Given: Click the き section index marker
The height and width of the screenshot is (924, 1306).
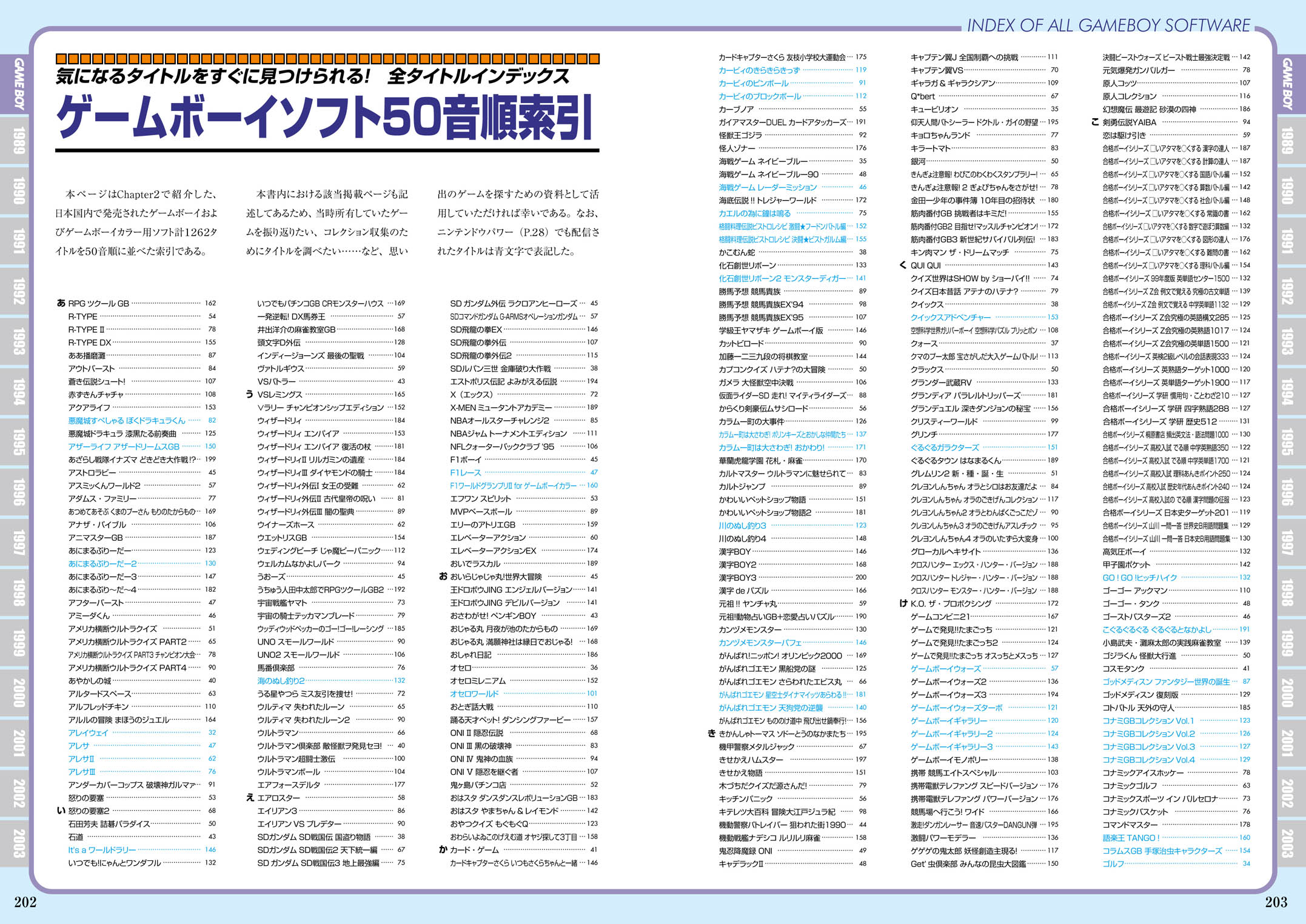Looking at the screenshot, I should [712, 733].
